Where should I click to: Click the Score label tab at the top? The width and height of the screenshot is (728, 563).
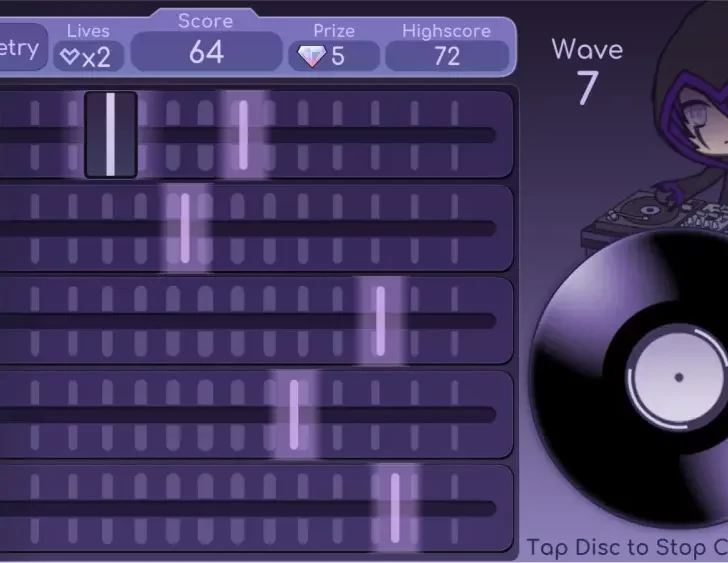pyautogui.click(x=205, y=21)
